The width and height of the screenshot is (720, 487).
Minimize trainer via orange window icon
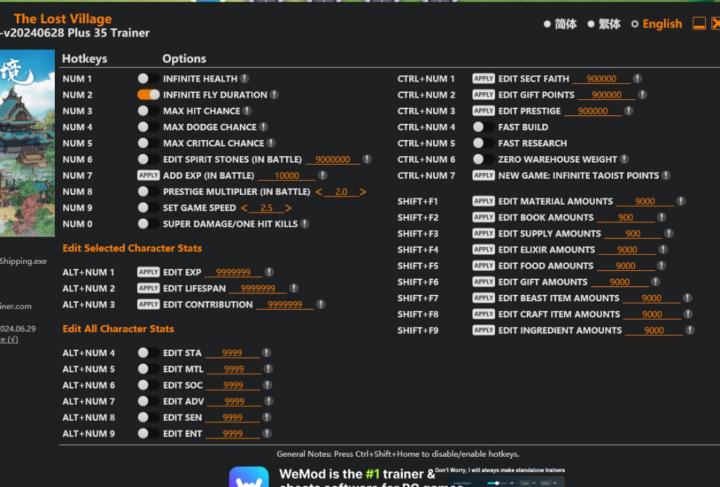[x=699, y=23]
